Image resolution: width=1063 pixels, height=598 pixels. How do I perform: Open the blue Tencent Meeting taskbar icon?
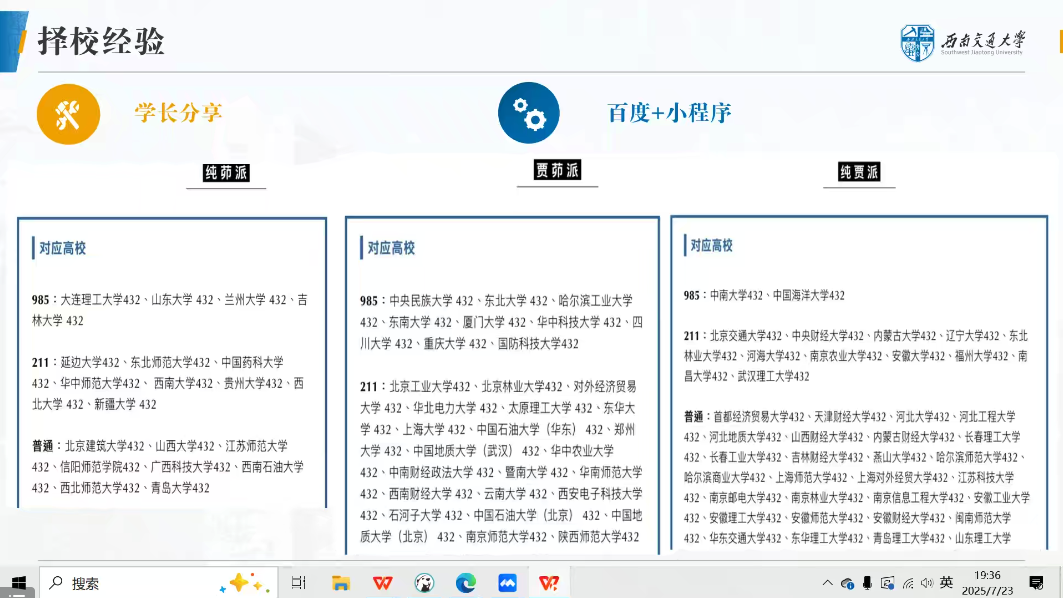click(x=507, y=583)
